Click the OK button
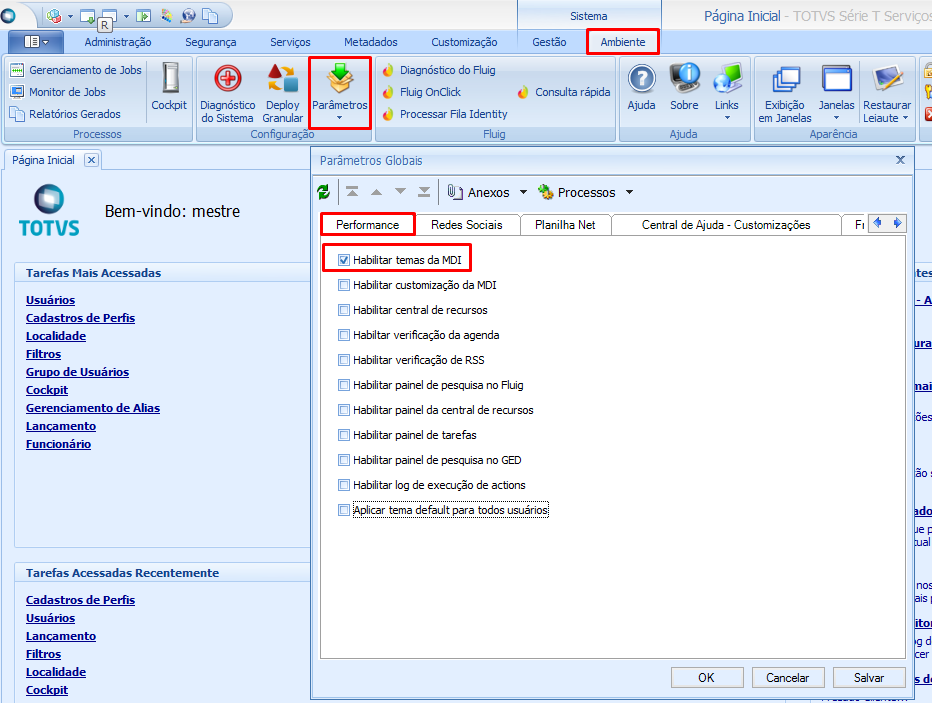Viewport: 932px width, 703px height. click(707, 677)
